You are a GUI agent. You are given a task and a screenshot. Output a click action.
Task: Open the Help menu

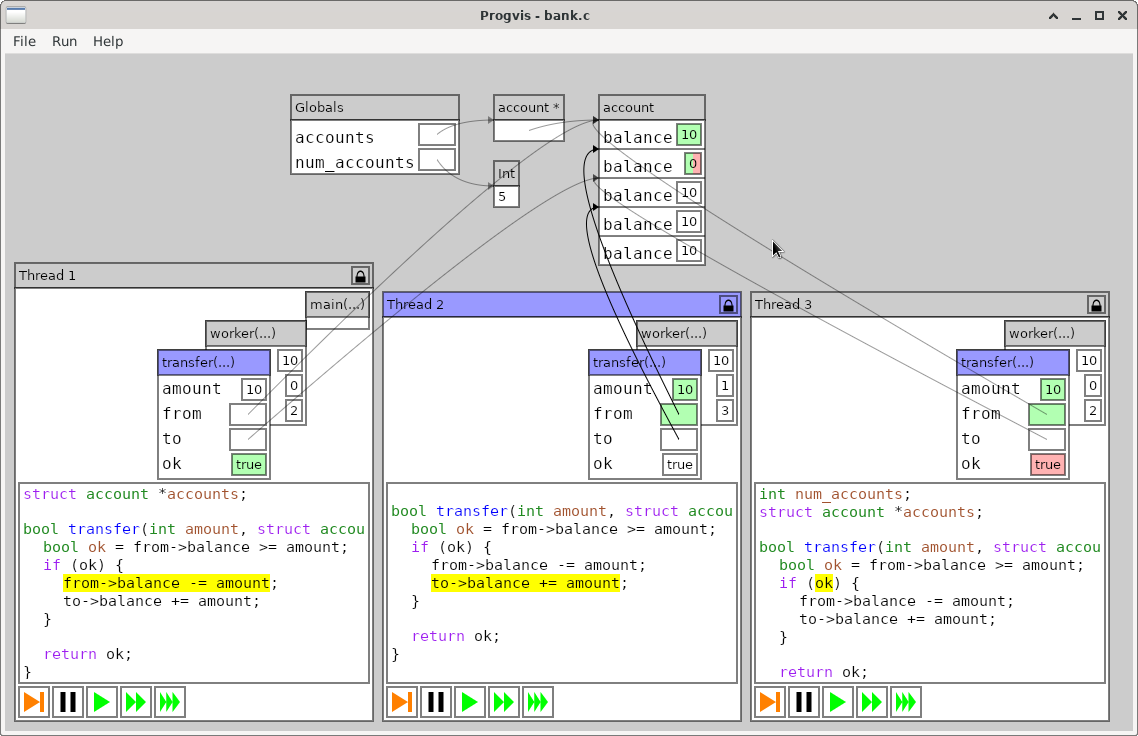click(108, 41)
